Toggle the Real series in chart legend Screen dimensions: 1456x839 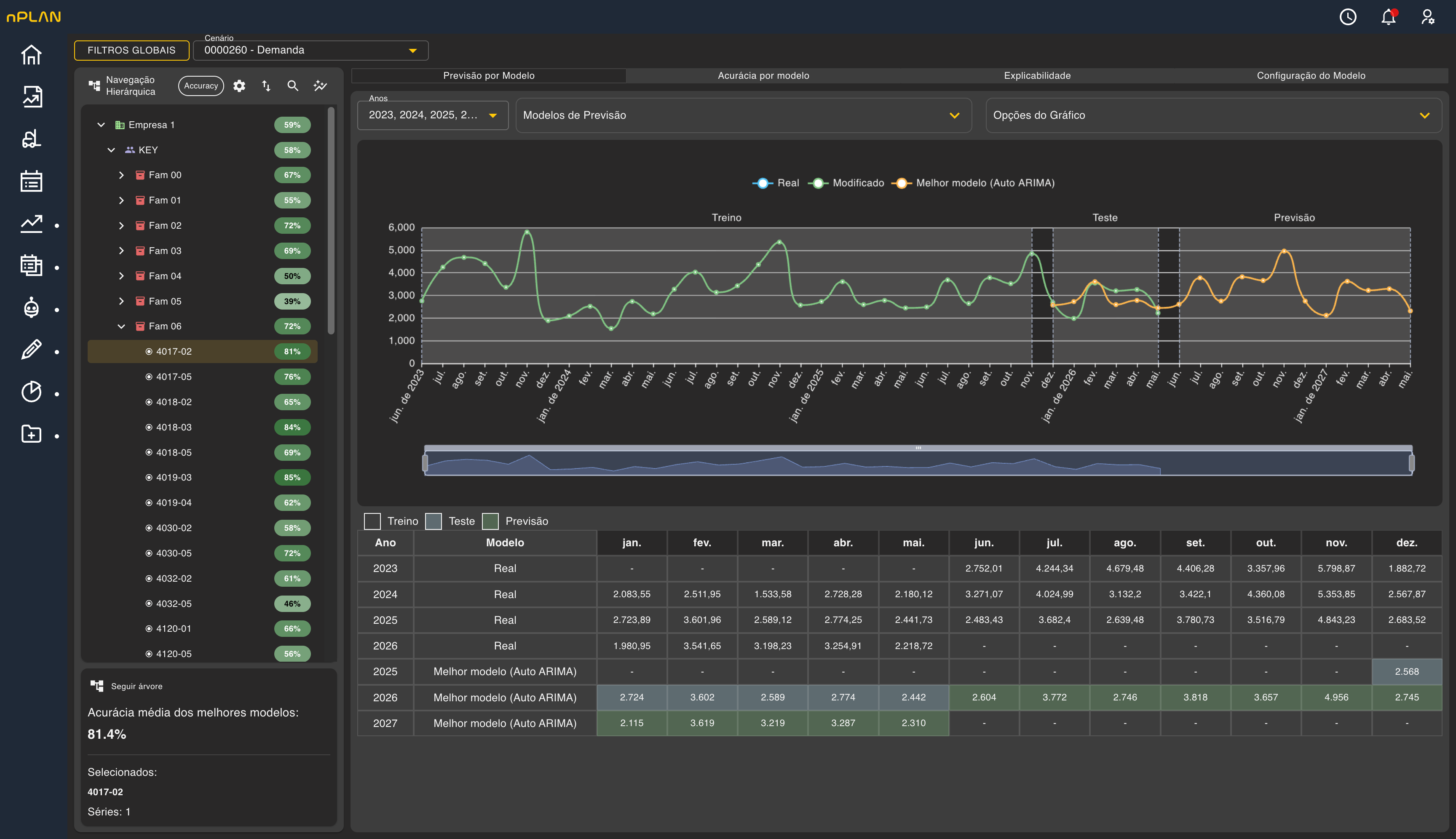click(x=776, y=183)
